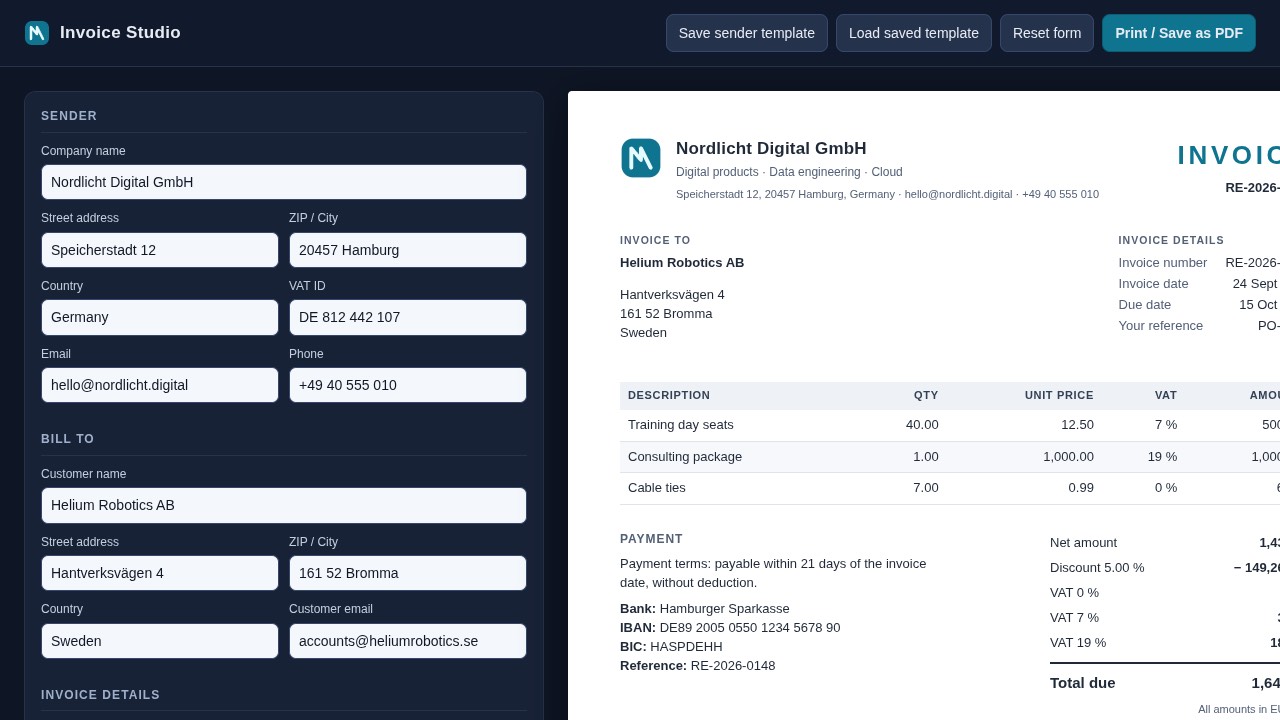The image size is (1280, 720).
Task: Click the 19 % VAT table cell
Action: click(x=1162, y=457)
